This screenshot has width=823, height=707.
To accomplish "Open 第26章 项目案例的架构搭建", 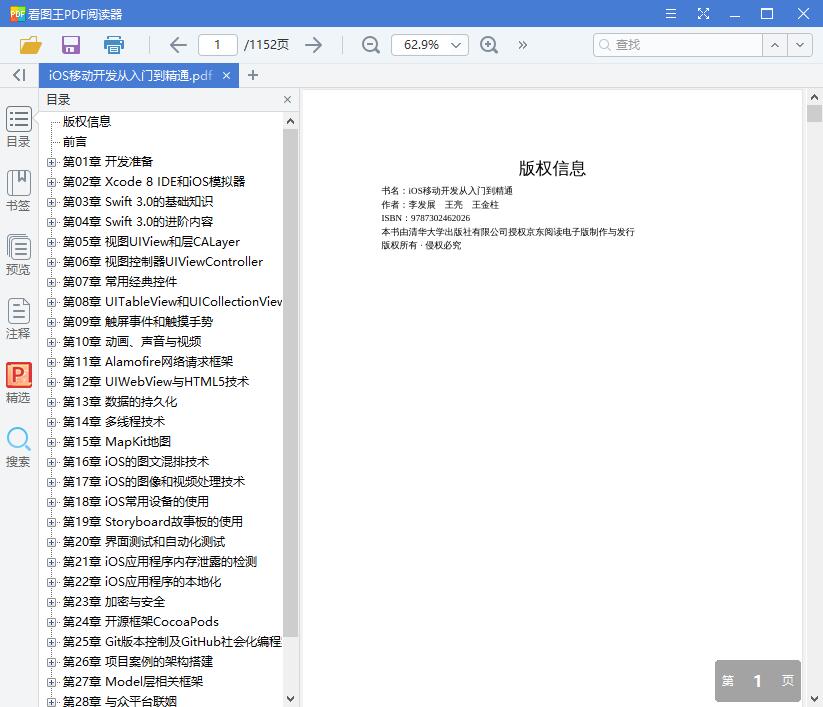I will coord(138,661).
